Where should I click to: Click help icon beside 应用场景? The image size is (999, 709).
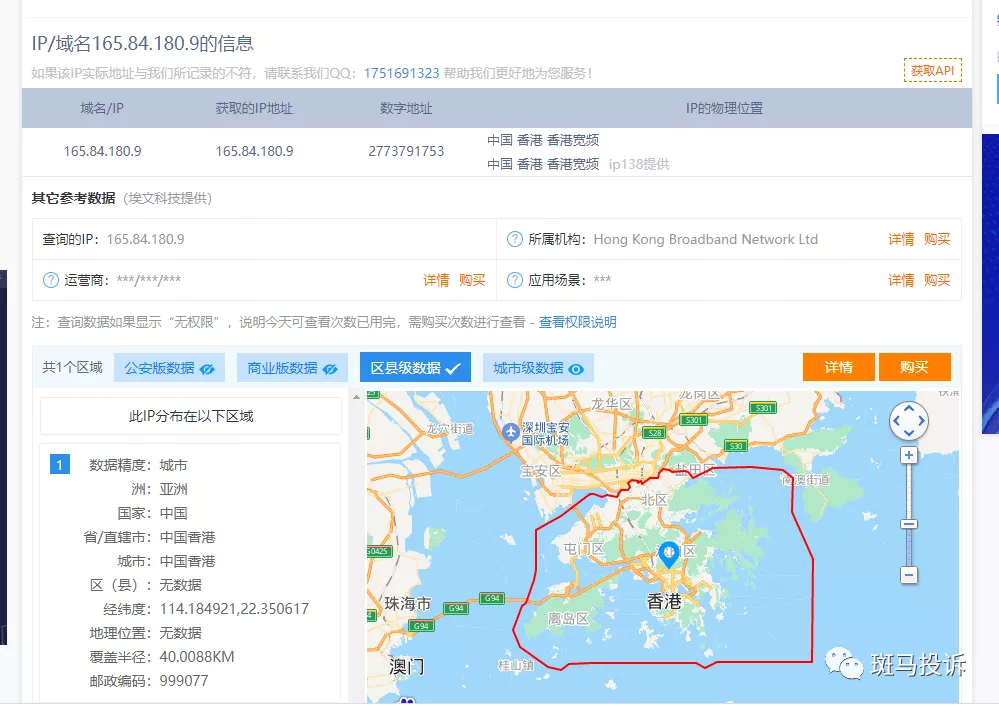(515, 280)
